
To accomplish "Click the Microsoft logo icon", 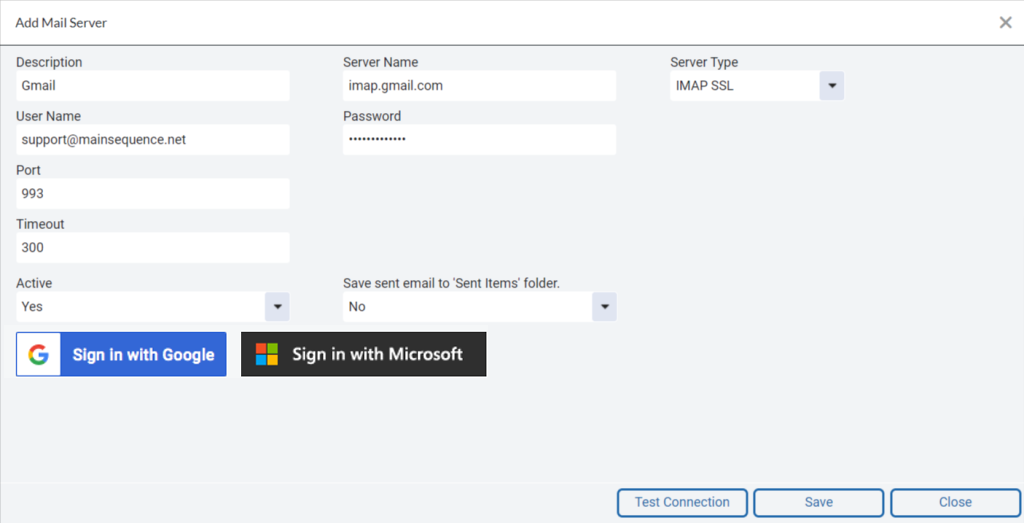I will pos(266,354).
